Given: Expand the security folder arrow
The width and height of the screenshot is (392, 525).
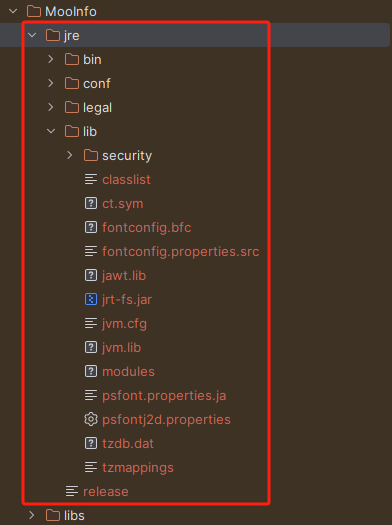Looking at the screenshot, I should click(x=70, y=155).
